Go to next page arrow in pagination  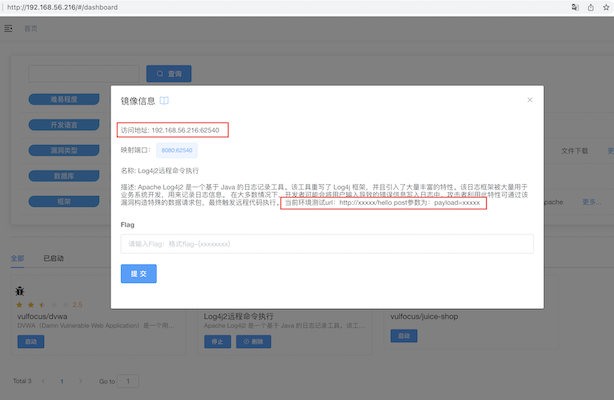pos(81,381)
